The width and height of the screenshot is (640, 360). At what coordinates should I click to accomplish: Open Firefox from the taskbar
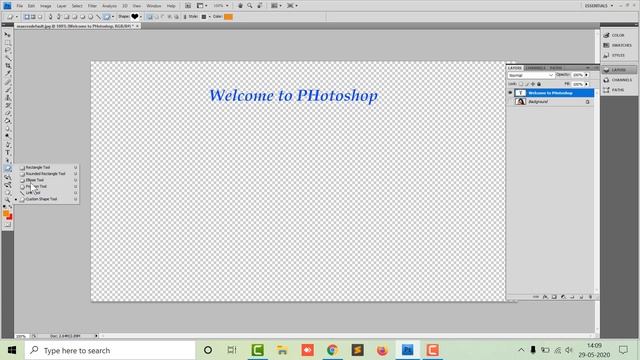pyautogui.click(x=382, y=350)
